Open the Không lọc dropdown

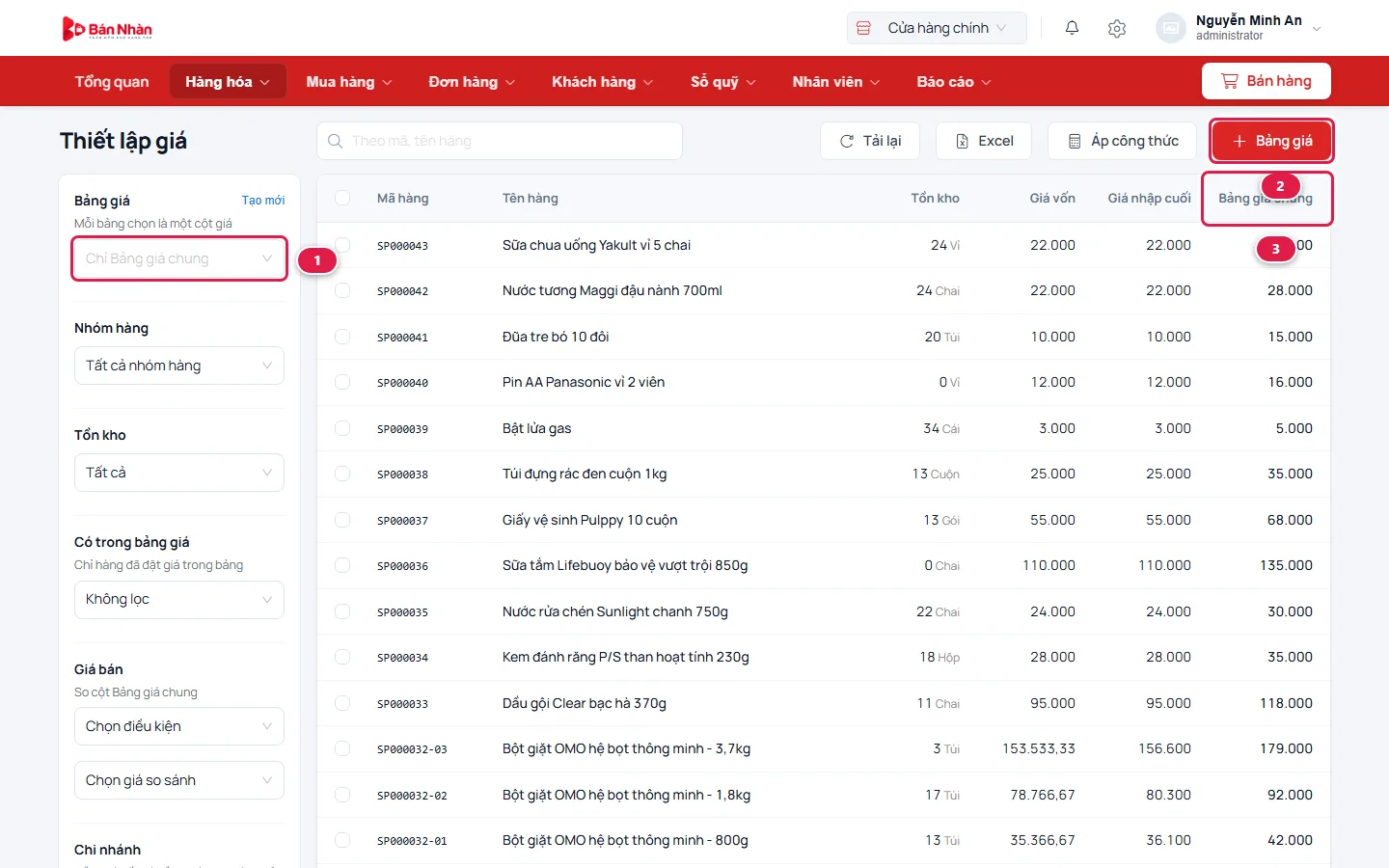click(179, 600)
